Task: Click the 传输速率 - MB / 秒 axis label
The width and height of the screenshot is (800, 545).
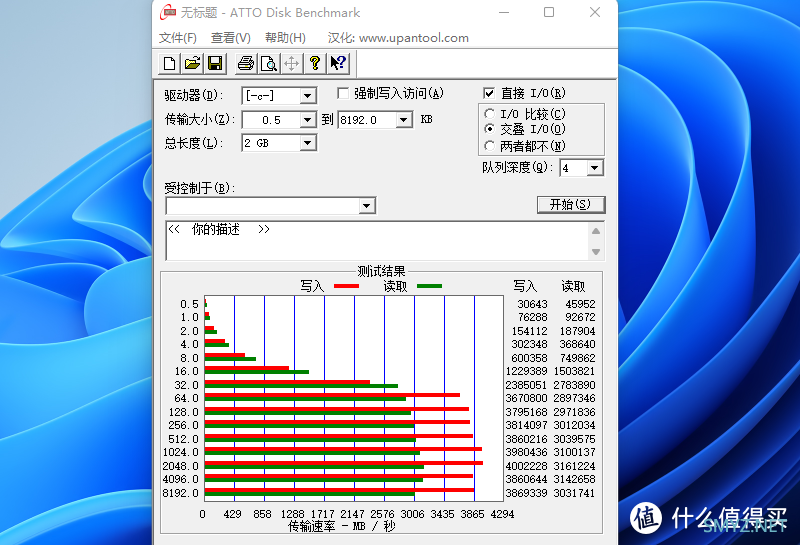Action: [342, 526]
